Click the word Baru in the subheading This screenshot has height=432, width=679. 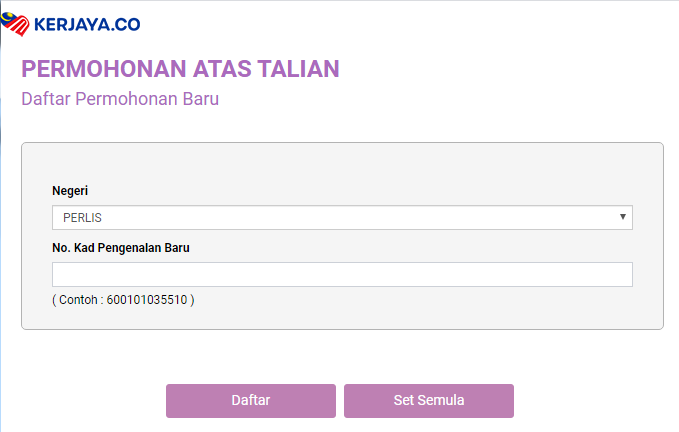[x=200, y=99]
